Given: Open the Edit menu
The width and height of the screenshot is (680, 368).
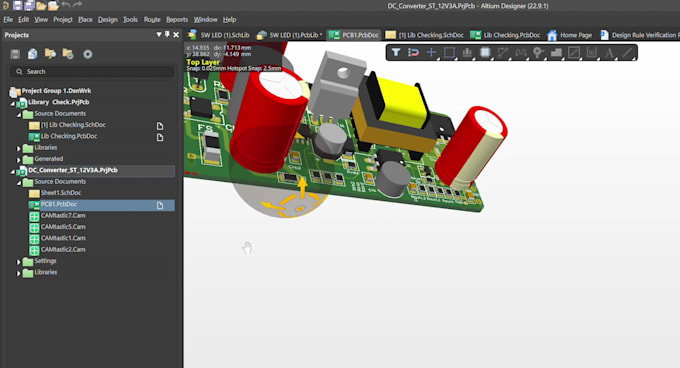Looking at the screenshot, I should coord(23,20).
